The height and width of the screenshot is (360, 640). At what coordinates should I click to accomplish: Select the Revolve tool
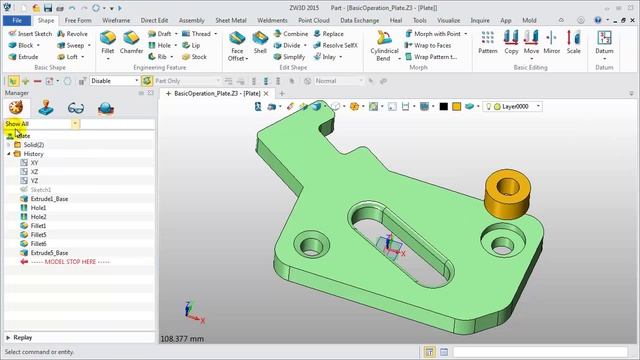pyautogui.click(x=73, y=34)
